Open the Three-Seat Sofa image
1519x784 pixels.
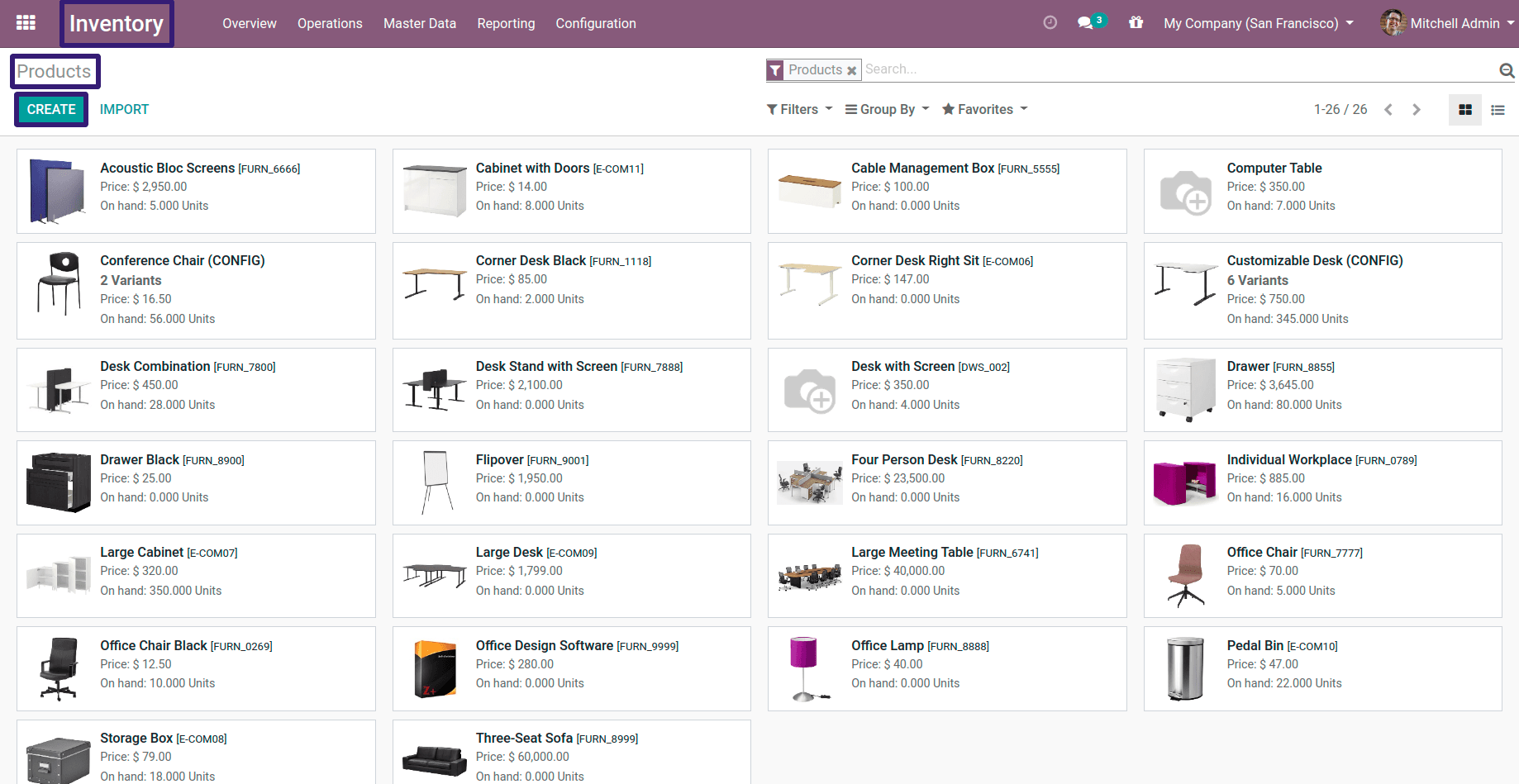click(435, 760)
